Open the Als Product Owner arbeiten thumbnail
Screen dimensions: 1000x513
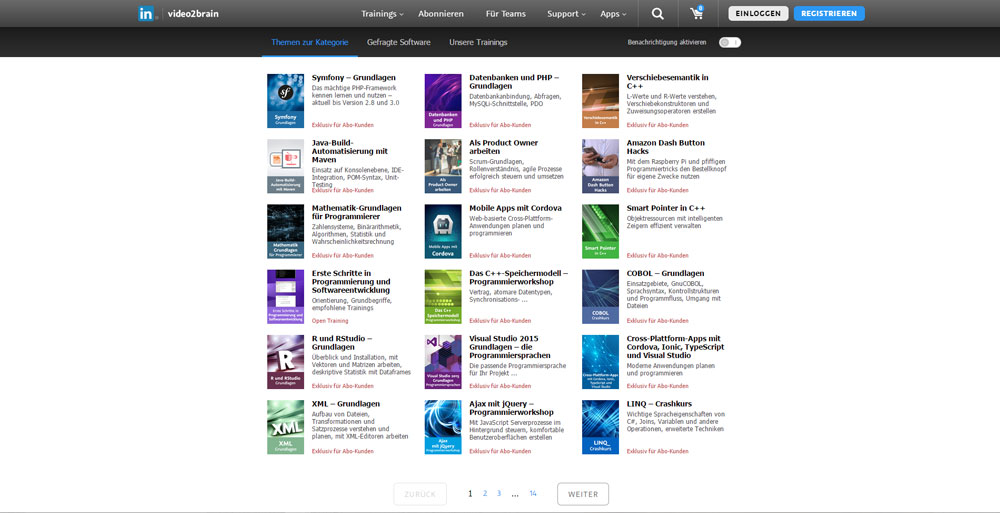coord(443,166)
